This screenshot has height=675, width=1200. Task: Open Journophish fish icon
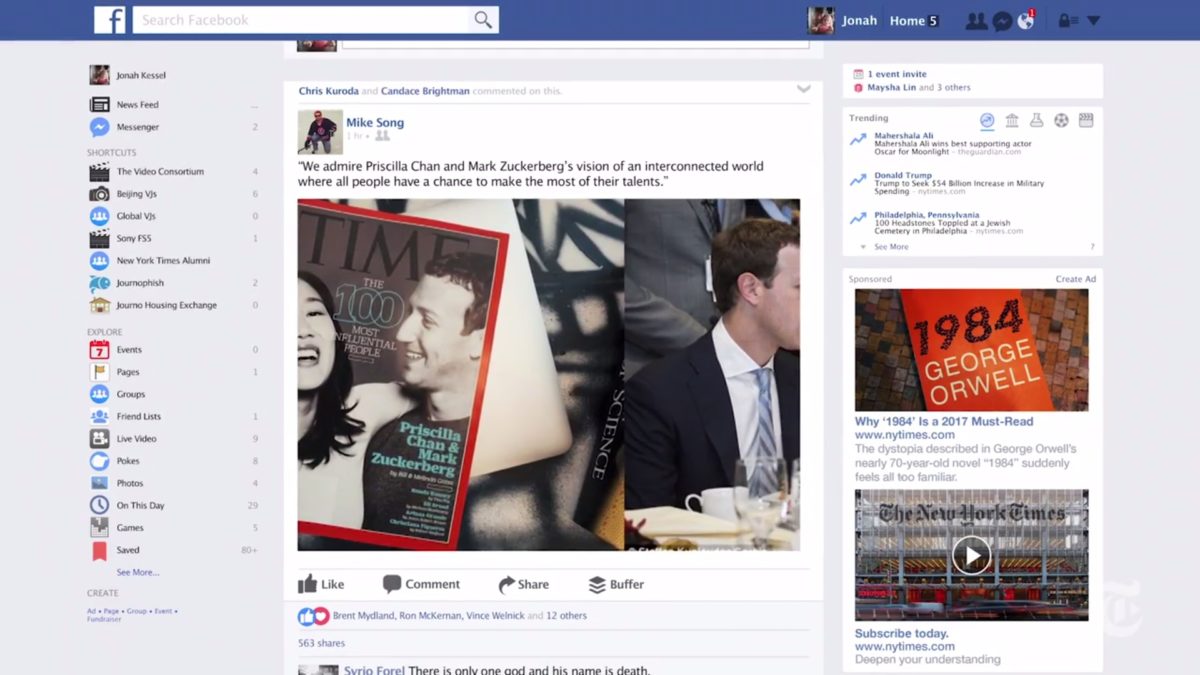pyautogui.click(x=99, y=283)
